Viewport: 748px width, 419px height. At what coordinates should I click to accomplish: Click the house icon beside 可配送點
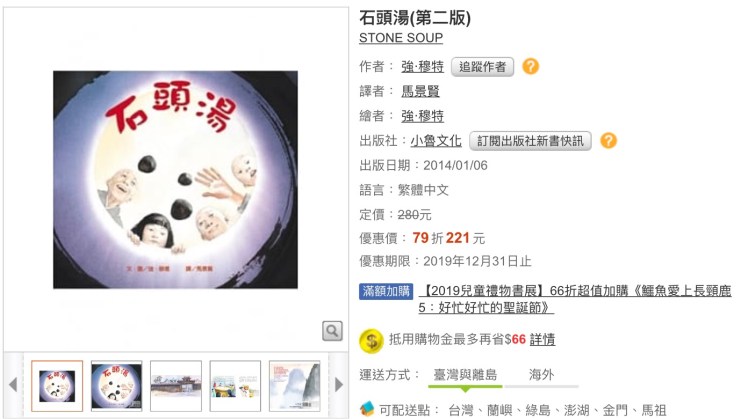pyautogui.click(x=367, y=409)
